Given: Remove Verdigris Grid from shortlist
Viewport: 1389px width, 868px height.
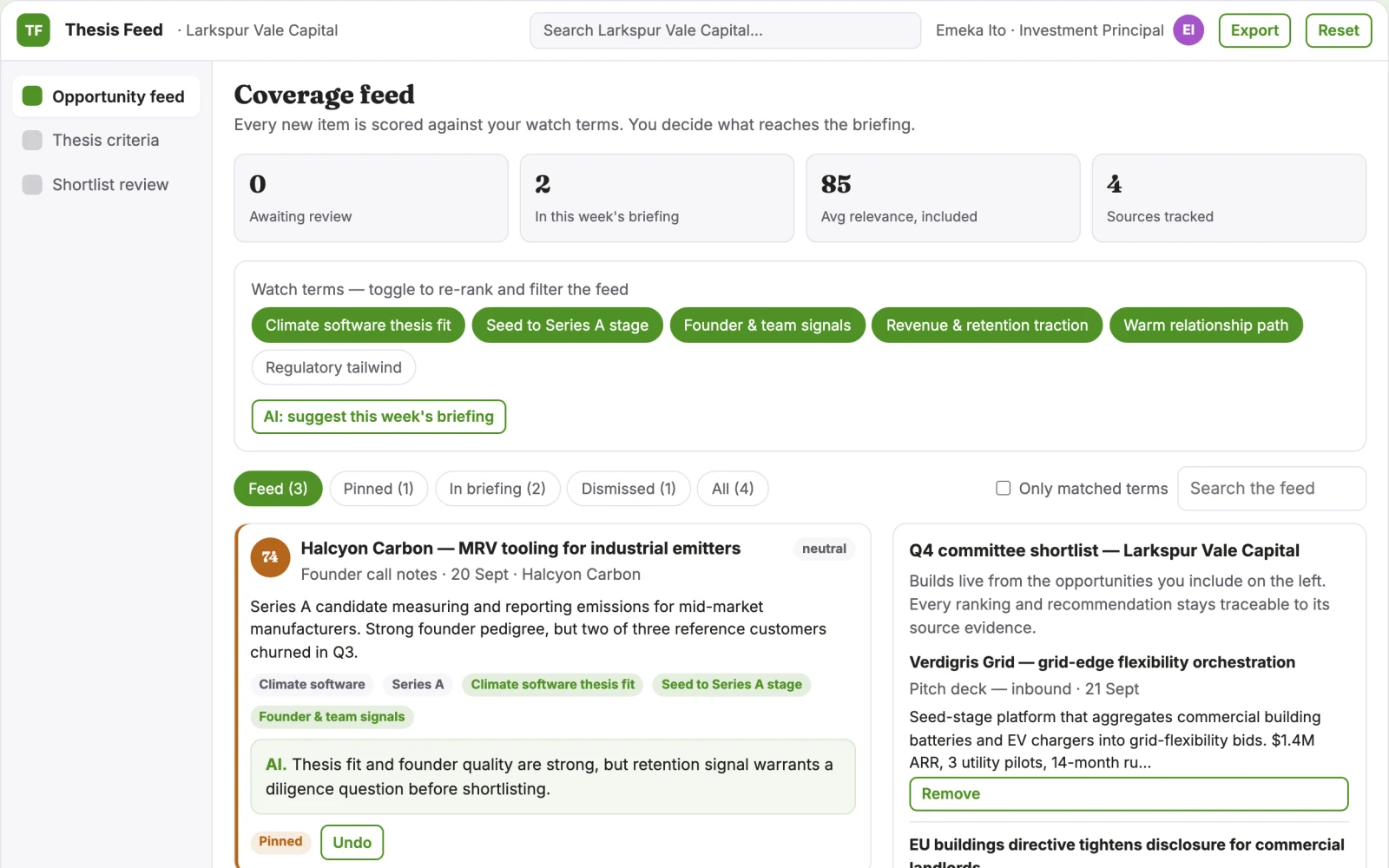Looking at the screenshot, I should point(1129,793).
